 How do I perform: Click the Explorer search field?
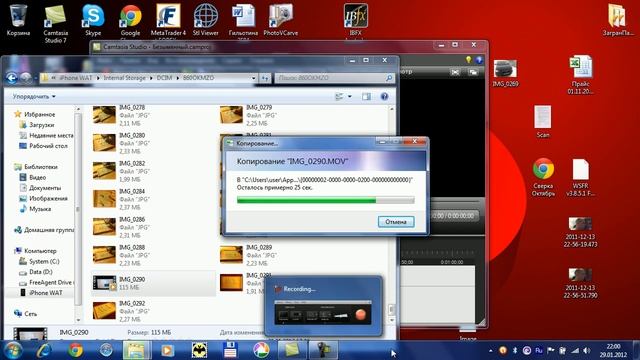pos(334,78)
